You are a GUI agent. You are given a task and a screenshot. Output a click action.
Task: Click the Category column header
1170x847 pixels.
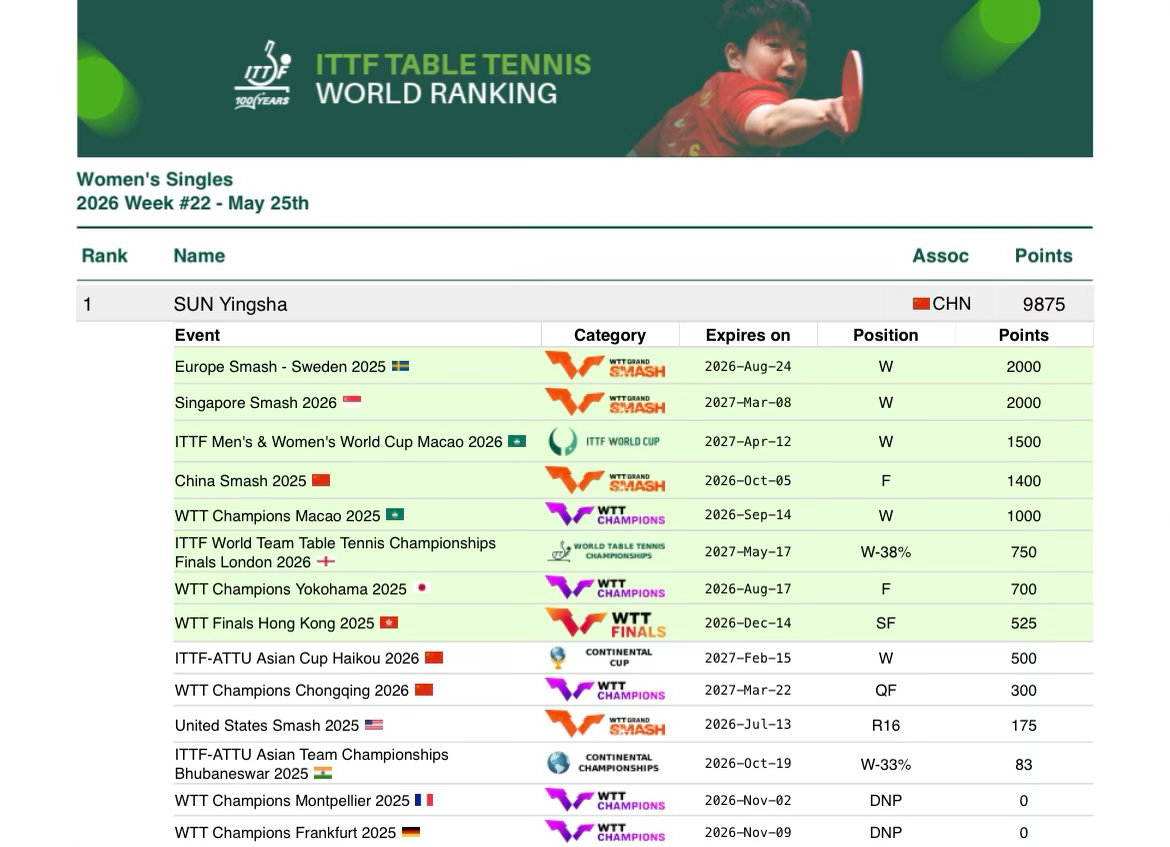pyautogui.click(x=610, y=335)
